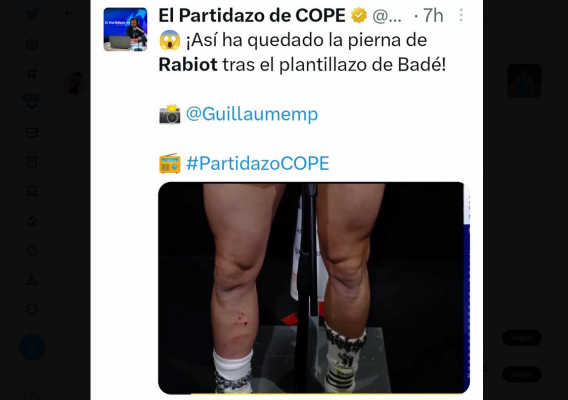Click the second Seguir follow button
The image size is (568, 400).
point(522,374)
